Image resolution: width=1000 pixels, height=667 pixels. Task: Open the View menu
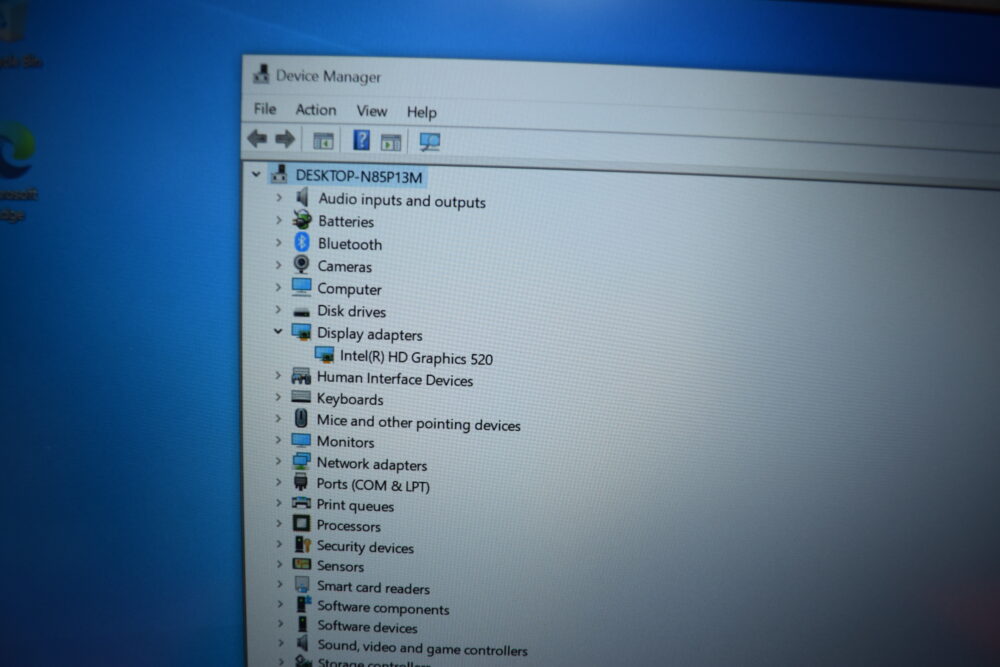pos(372,111)
